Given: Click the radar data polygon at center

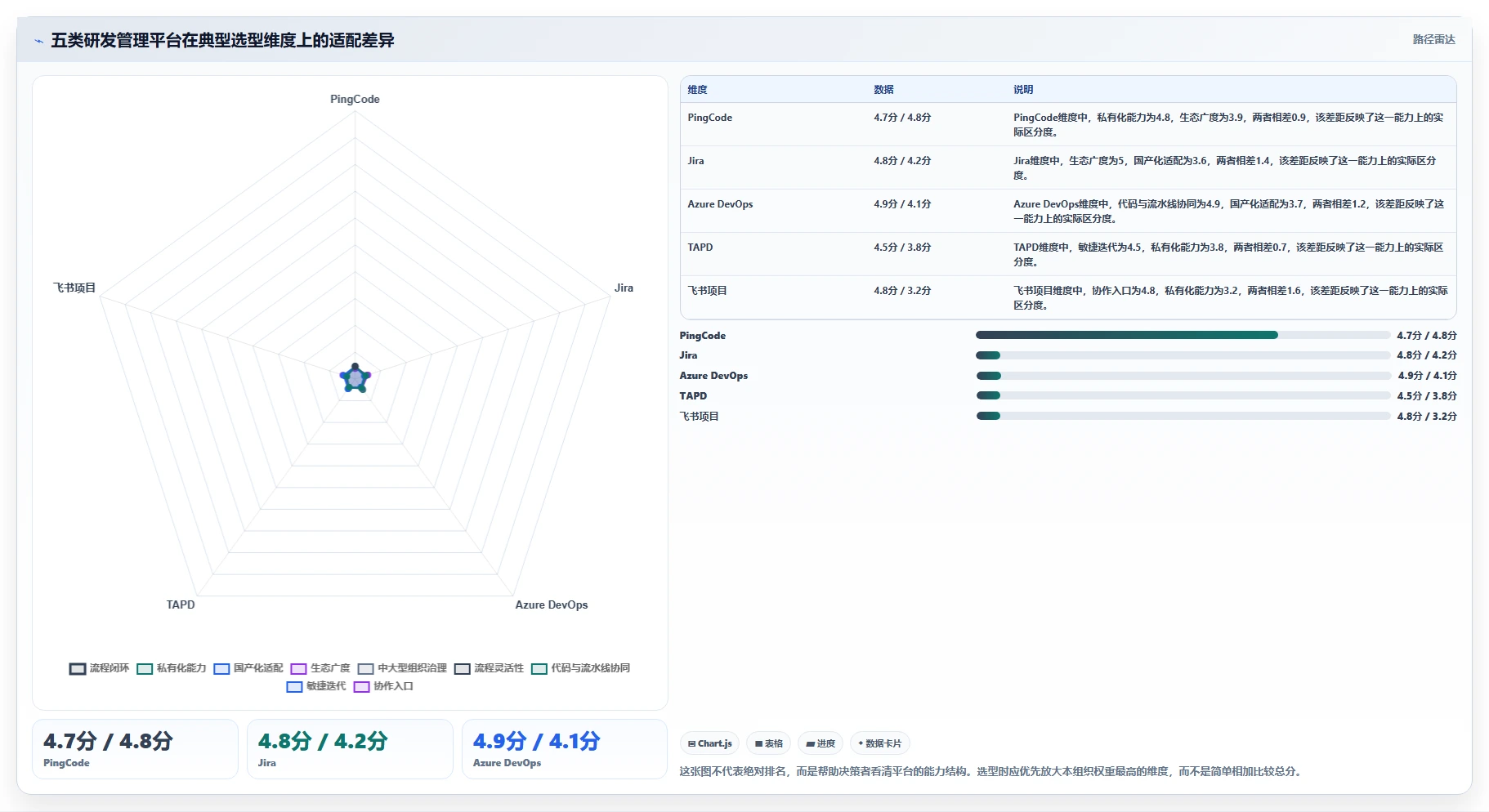Looking at the screenshot, I should tap(355, 378).
